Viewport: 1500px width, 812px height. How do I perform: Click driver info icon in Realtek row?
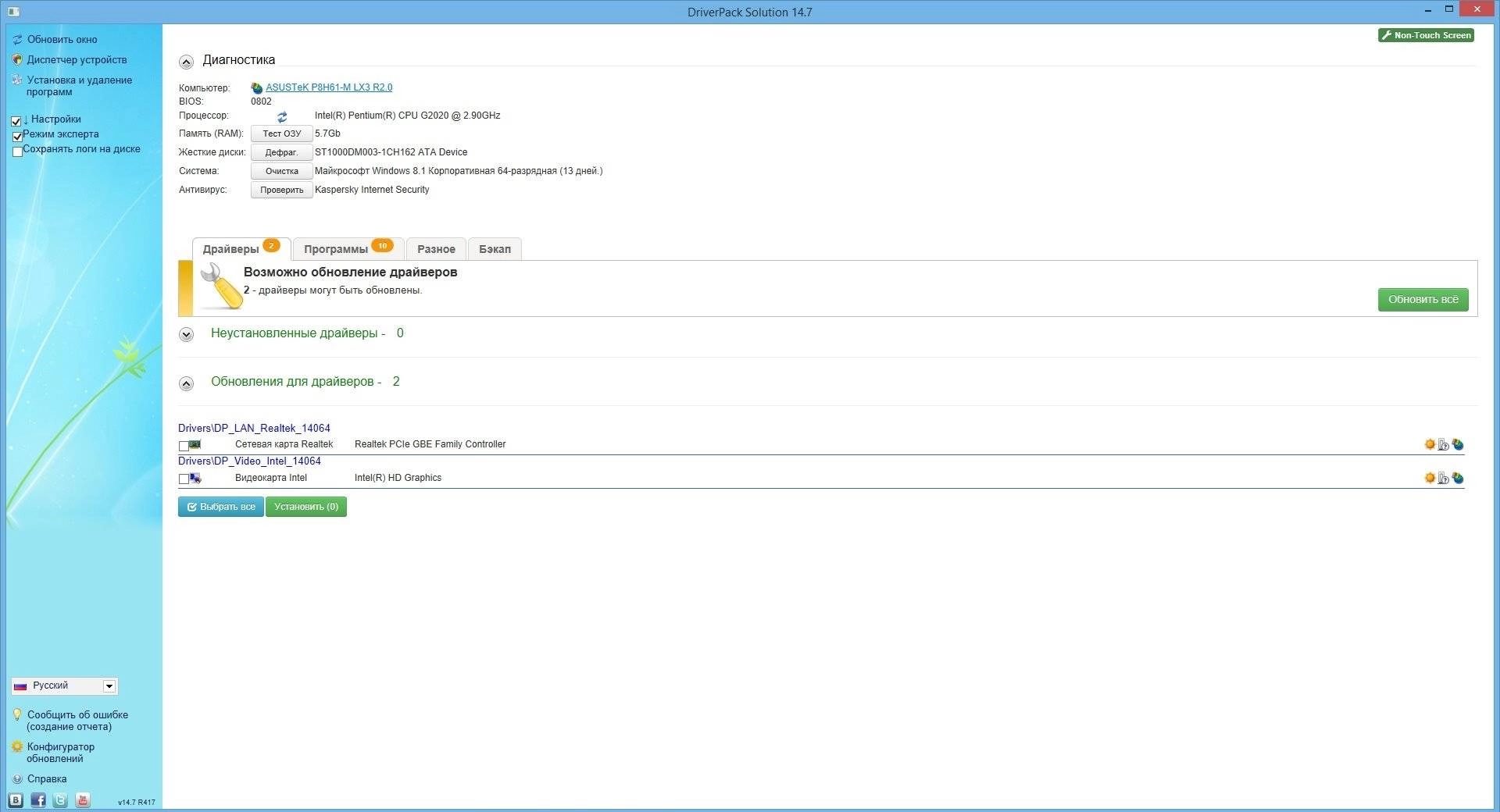tap(1444, 445)
